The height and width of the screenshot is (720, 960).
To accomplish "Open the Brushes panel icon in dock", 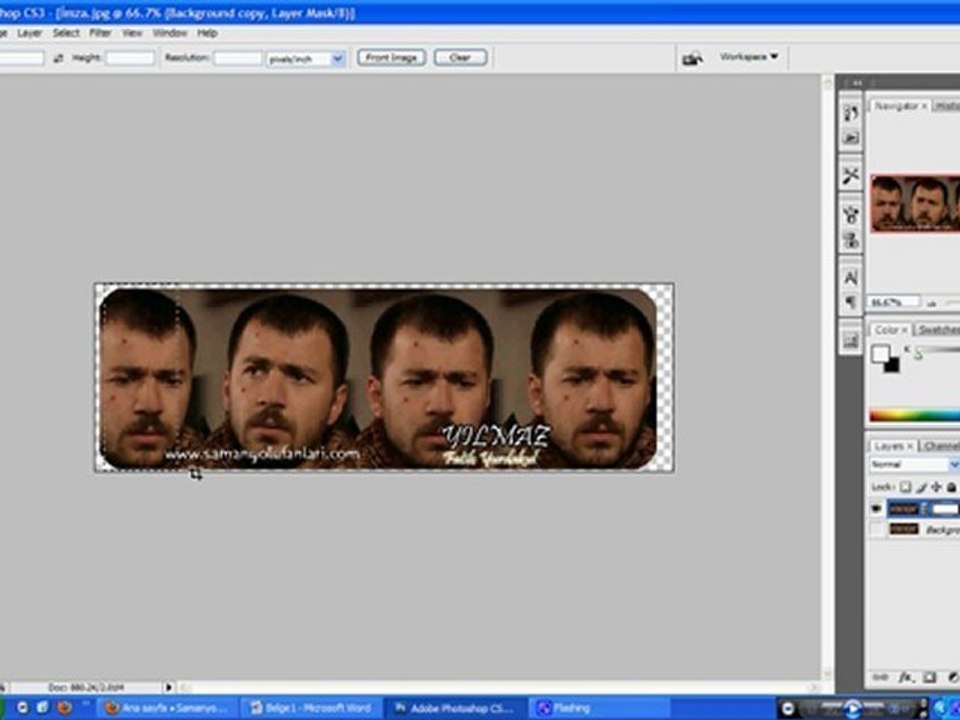I will pyautogui.click(x=850, y=113).
